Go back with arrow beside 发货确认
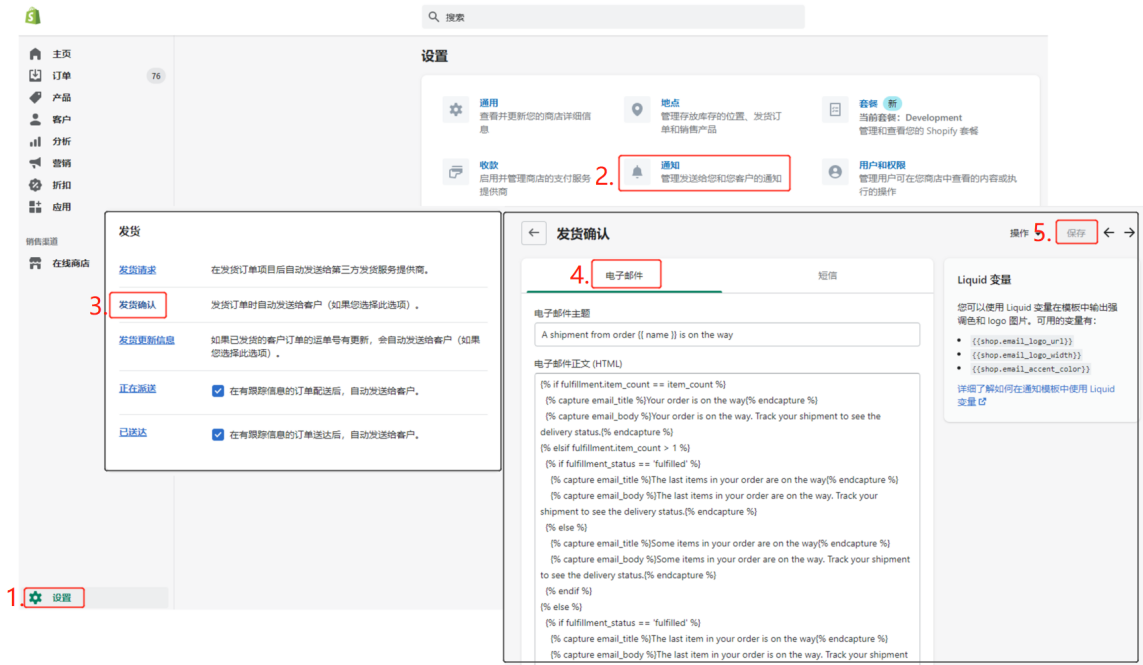The height and width of the screenshot is (665, 1143). coord(534,233)
